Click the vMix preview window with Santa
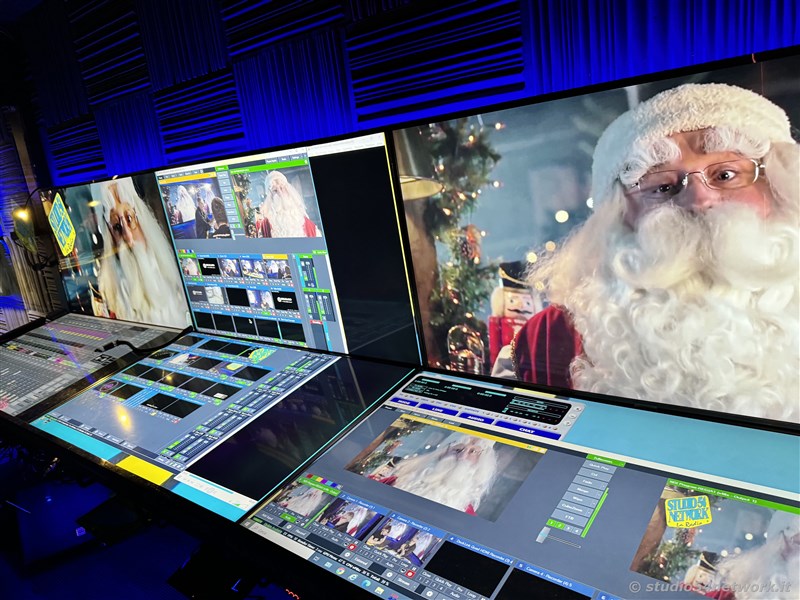Image resolution: width=800 pixels, height=600 pixels. click(x=444, y=469)
